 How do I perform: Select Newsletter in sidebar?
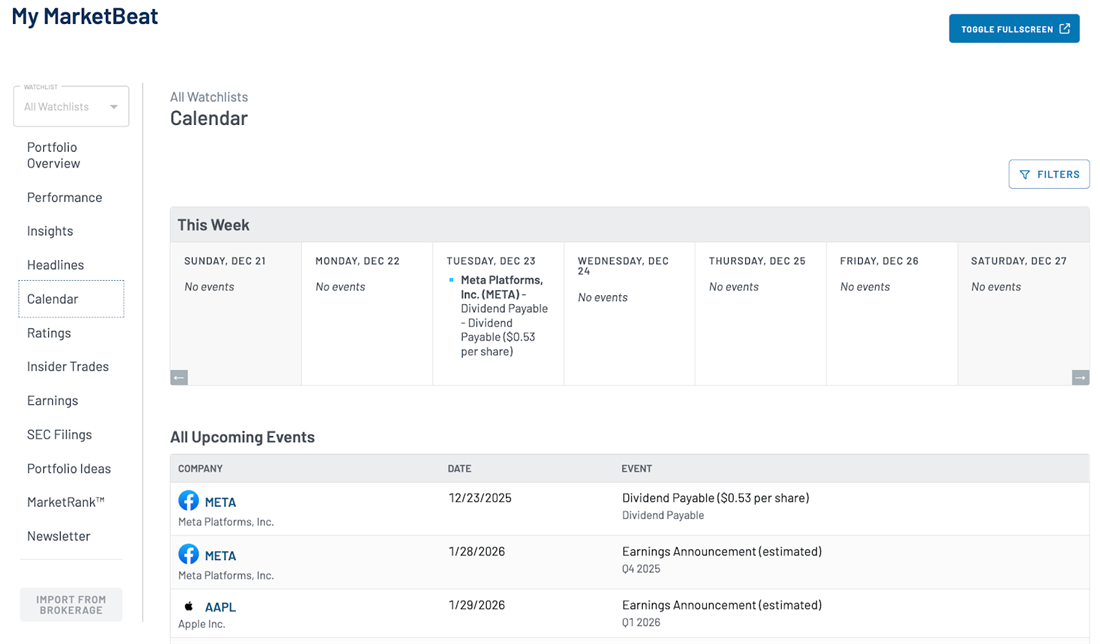pos(59,536)
